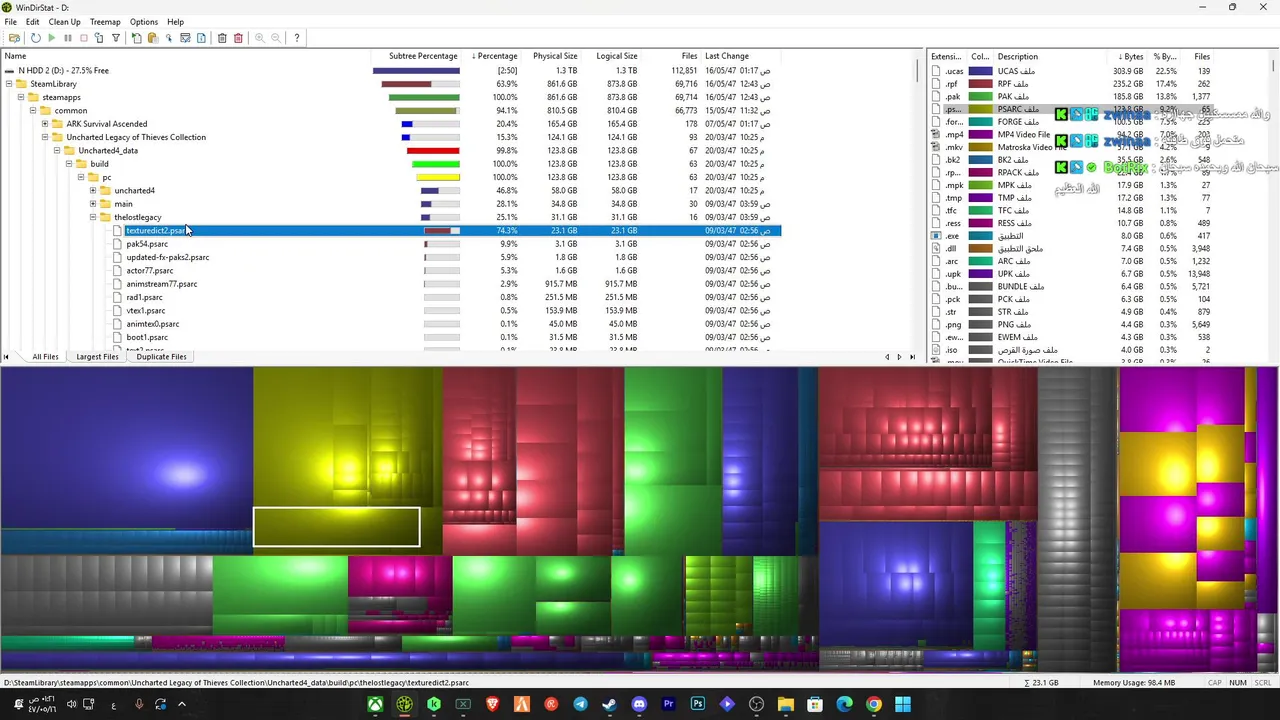Click the tab strip right scroll arrow

(x=898, y=357)
